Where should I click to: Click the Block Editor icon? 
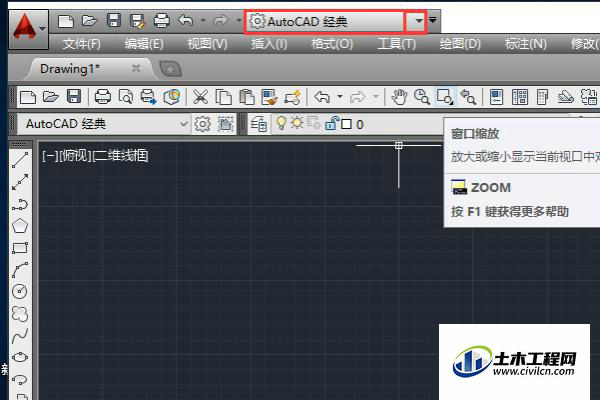point(293,97)
